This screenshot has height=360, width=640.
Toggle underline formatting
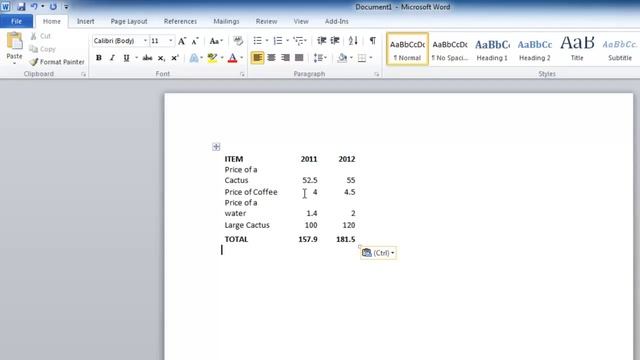pyautogui.click(x=126, y=58)
